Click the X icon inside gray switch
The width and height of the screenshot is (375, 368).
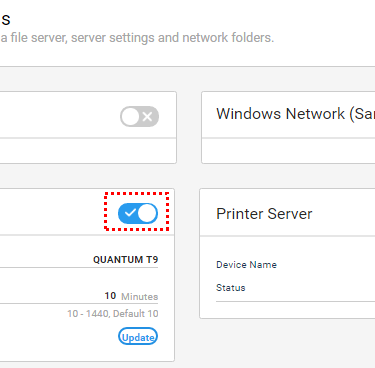[x=147, y=116]
